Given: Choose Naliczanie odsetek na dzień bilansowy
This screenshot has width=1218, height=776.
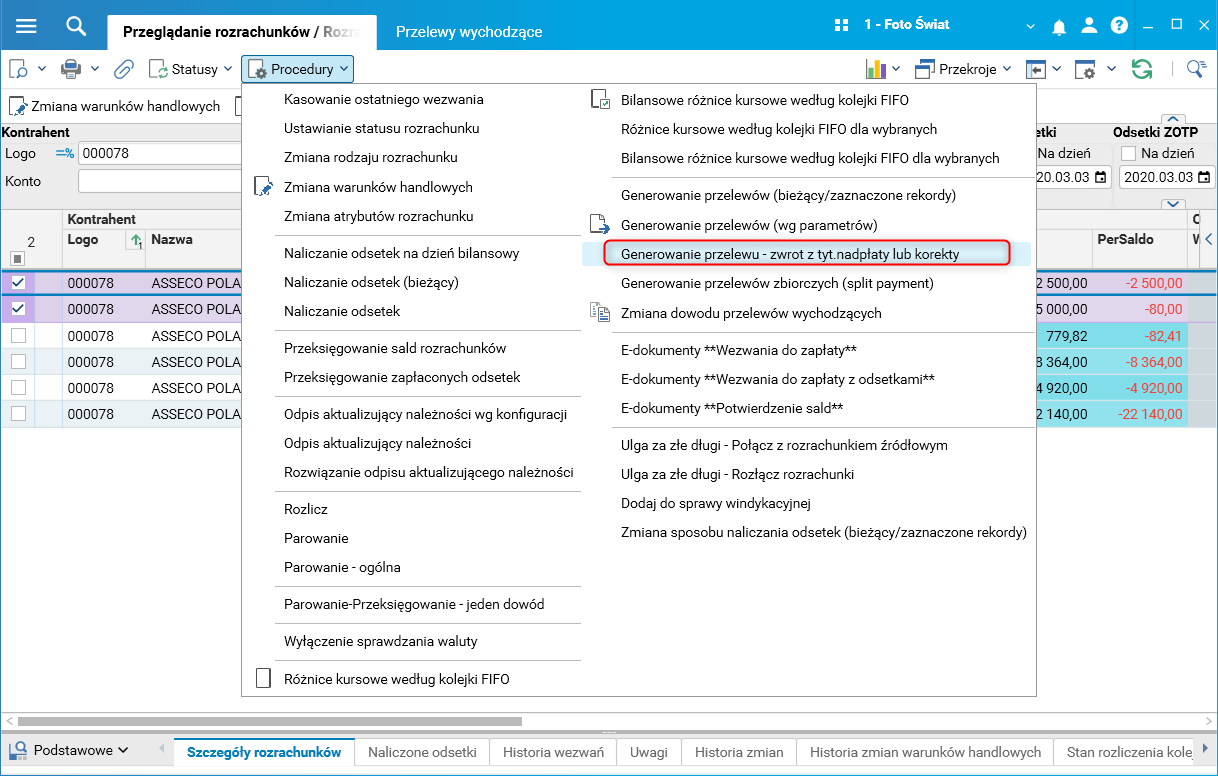Looking at the screenshot, I should tap(401, 253).
